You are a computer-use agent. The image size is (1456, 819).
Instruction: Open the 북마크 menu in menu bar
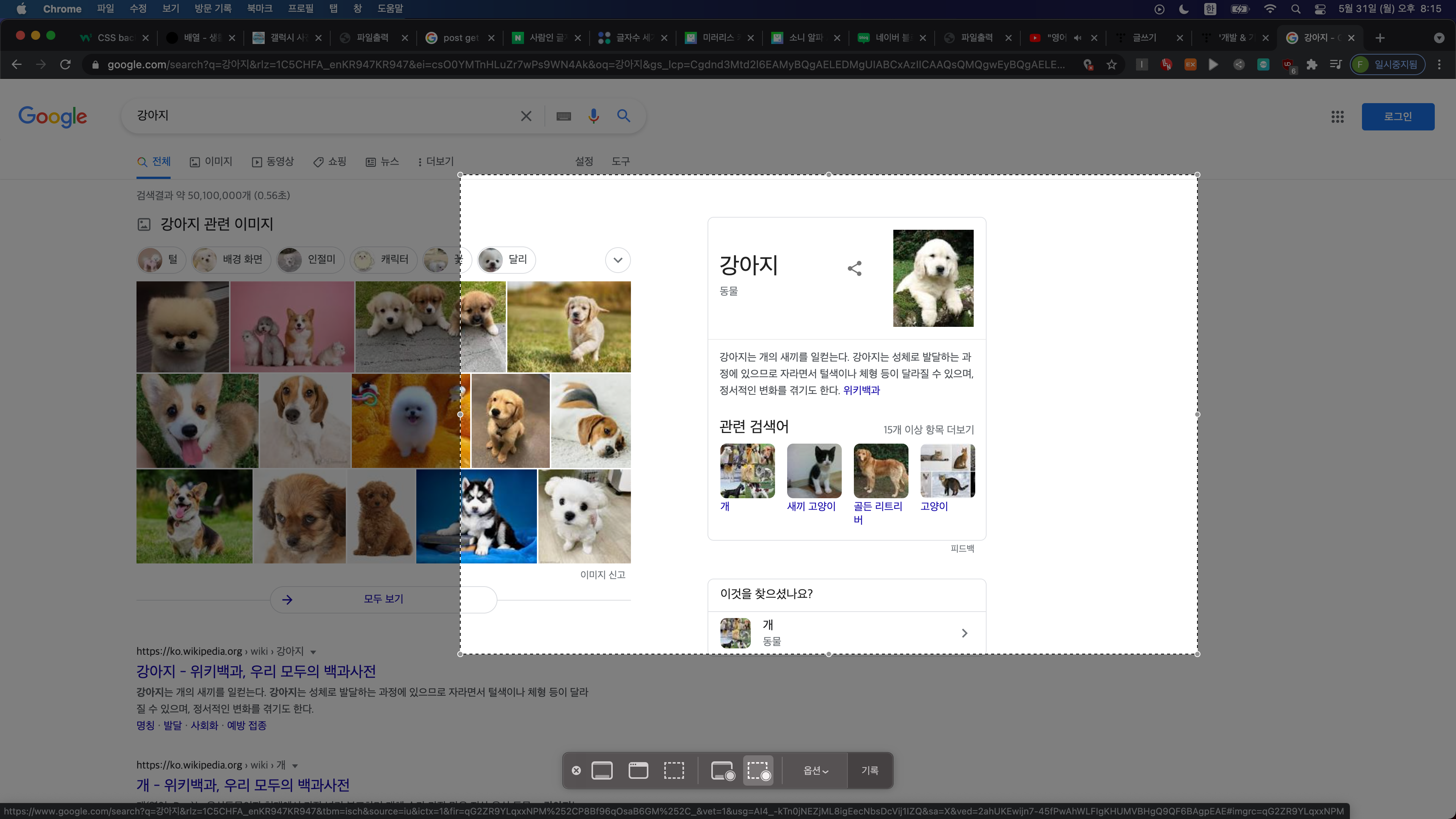pyautogui.click(x=259, y=8)
